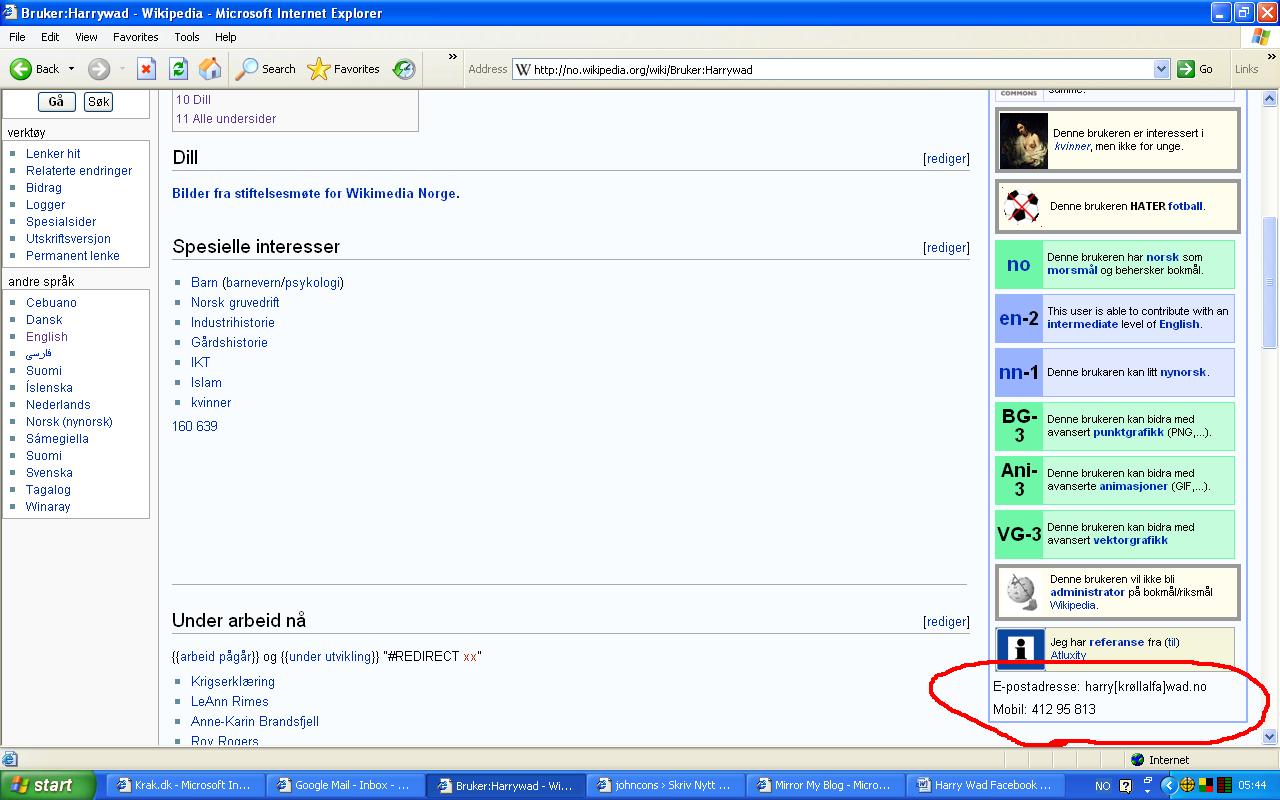Click rediger link for Spesielle interesser section
1280x800 pixels.
(946, 248)
